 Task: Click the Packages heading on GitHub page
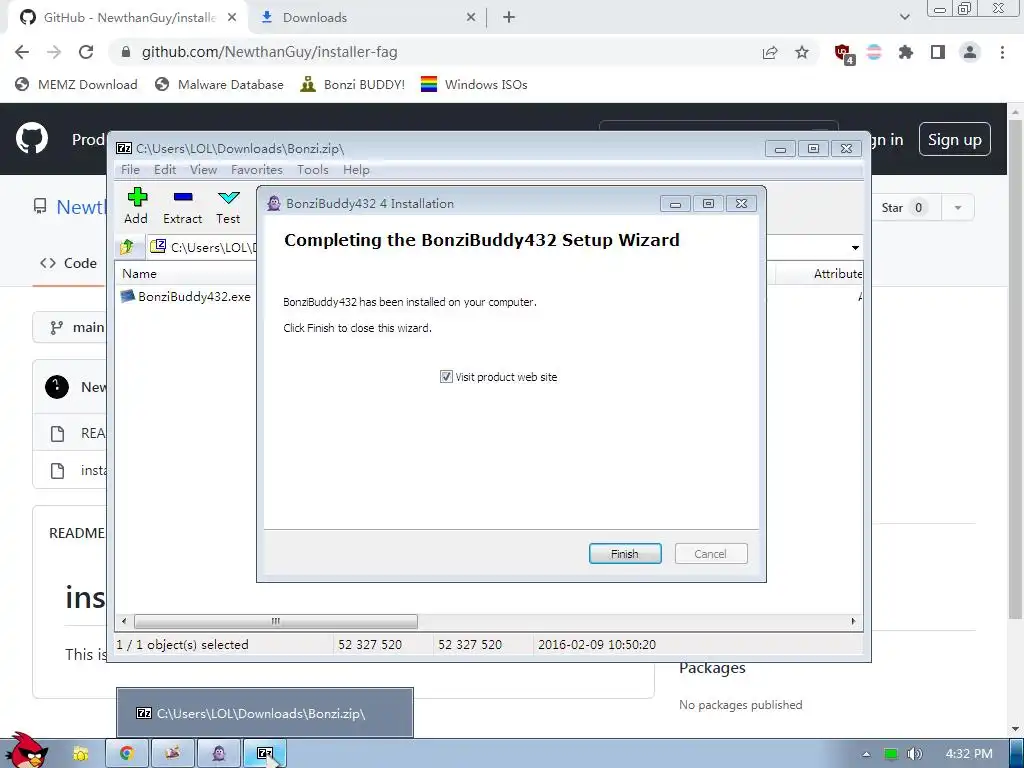coord(712,668)
